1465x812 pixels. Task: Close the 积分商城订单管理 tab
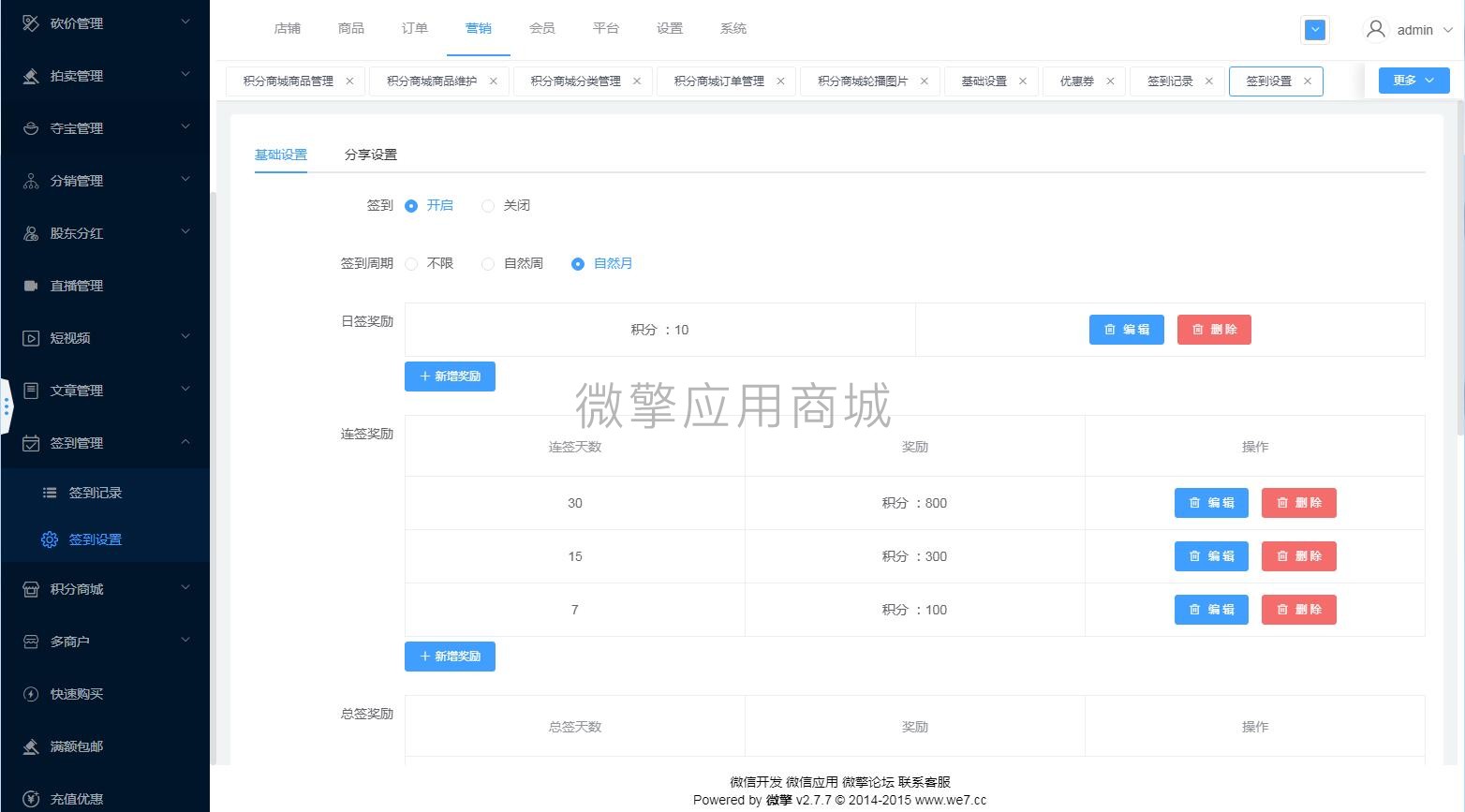(780, 81)
